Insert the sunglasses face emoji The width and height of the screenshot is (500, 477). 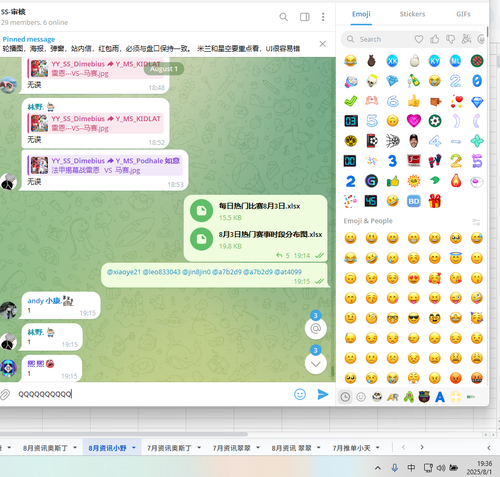pos(414,318)
